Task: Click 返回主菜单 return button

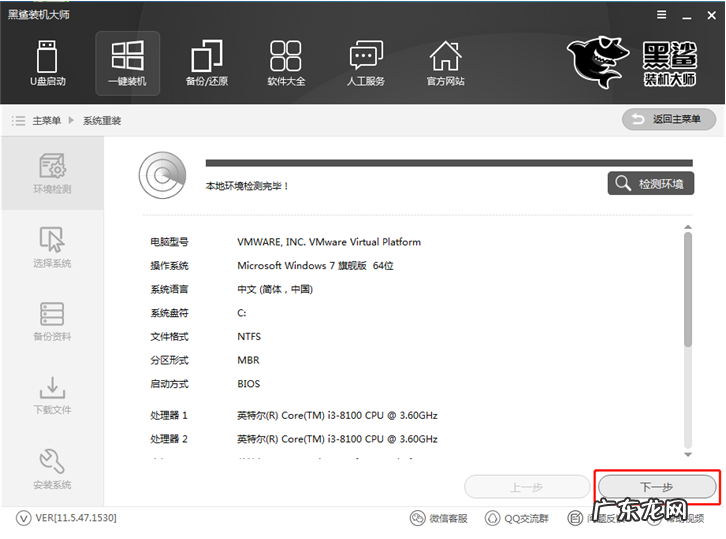Action: [x=669, y=119]
